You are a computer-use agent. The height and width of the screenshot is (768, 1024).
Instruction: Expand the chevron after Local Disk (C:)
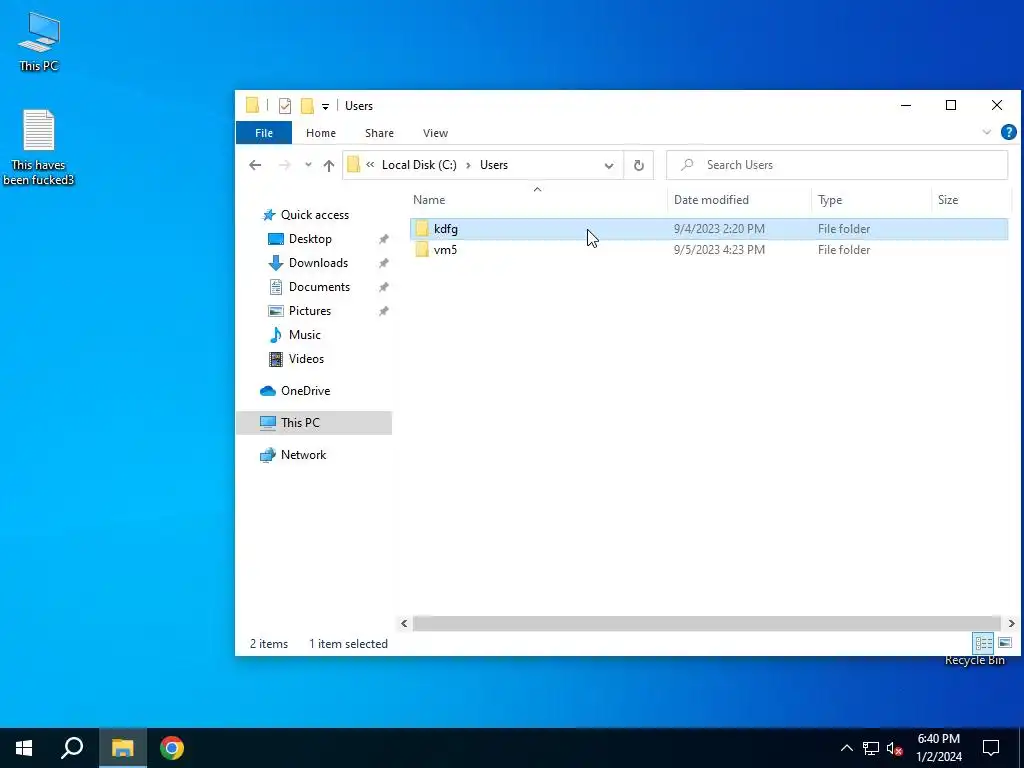point(468,165)
